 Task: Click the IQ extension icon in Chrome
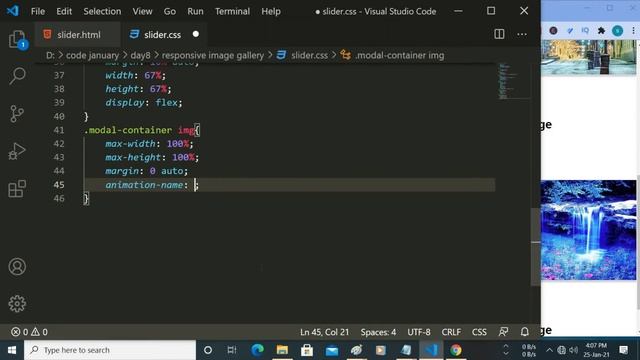click(x=585, y=31)
